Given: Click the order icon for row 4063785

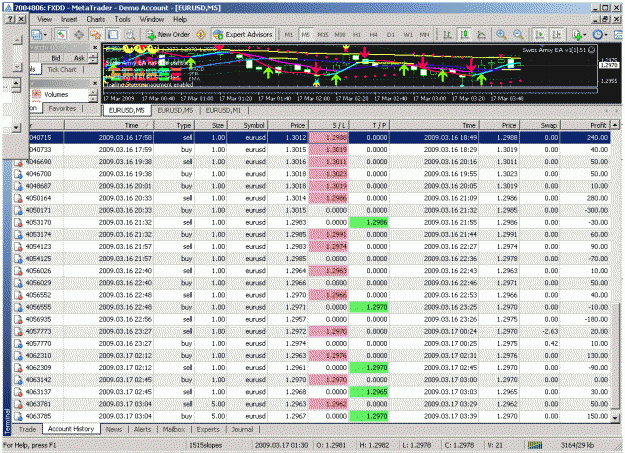Looking at the screenshot, I should [x=18, y=416].
